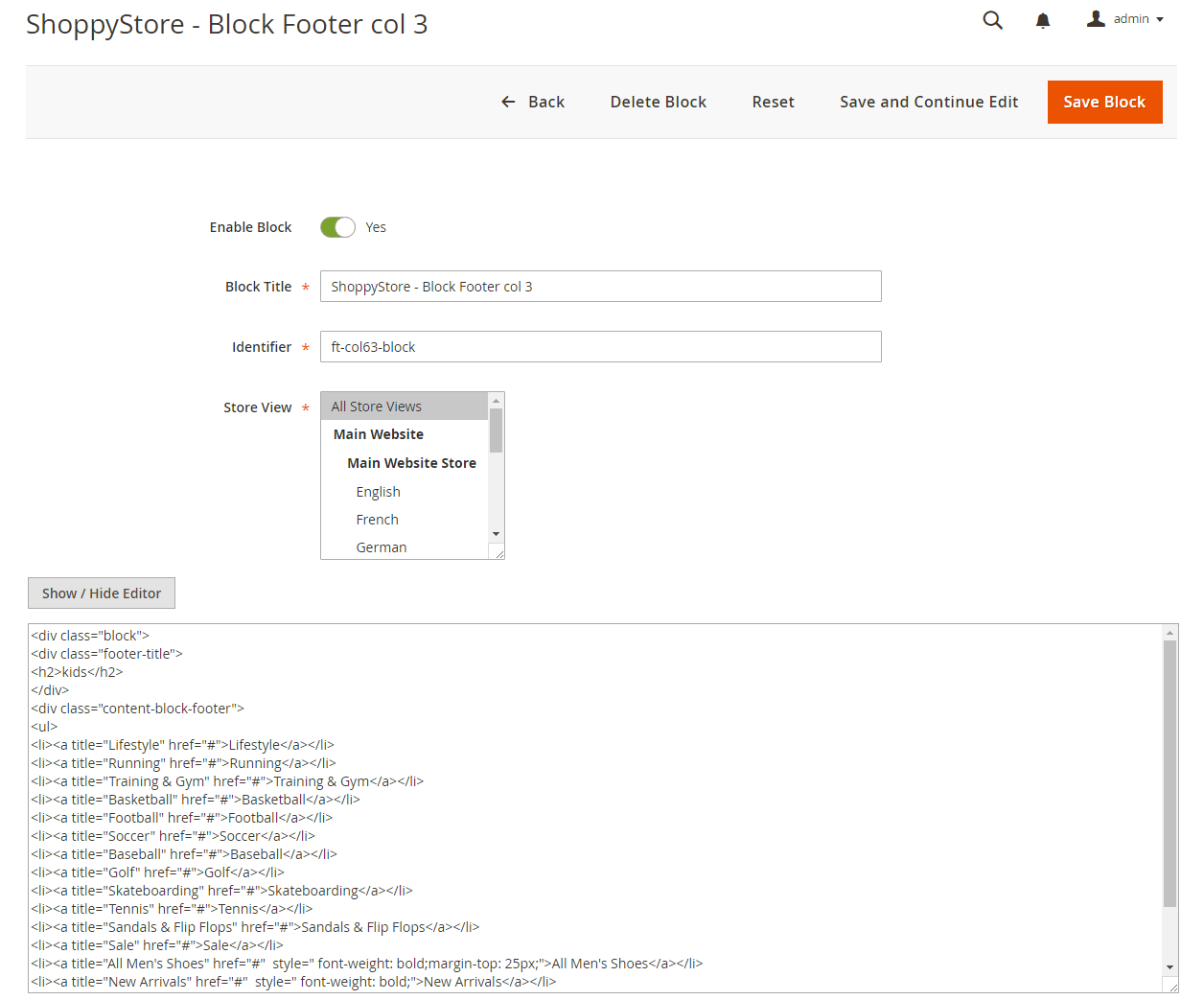Click the 'Training & Gym' code line

(227, 781)
